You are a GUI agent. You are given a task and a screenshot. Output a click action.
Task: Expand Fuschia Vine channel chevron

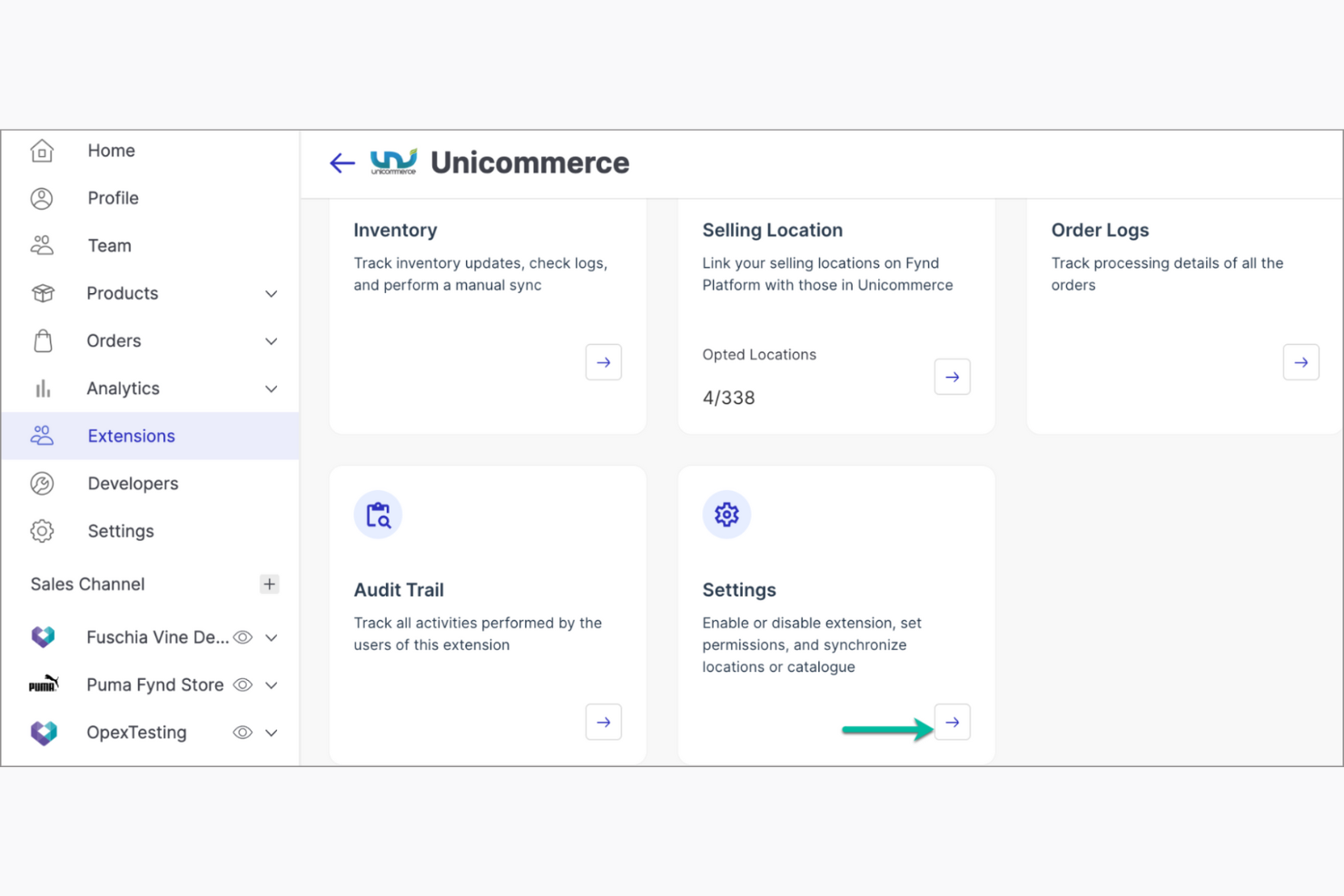272,637
